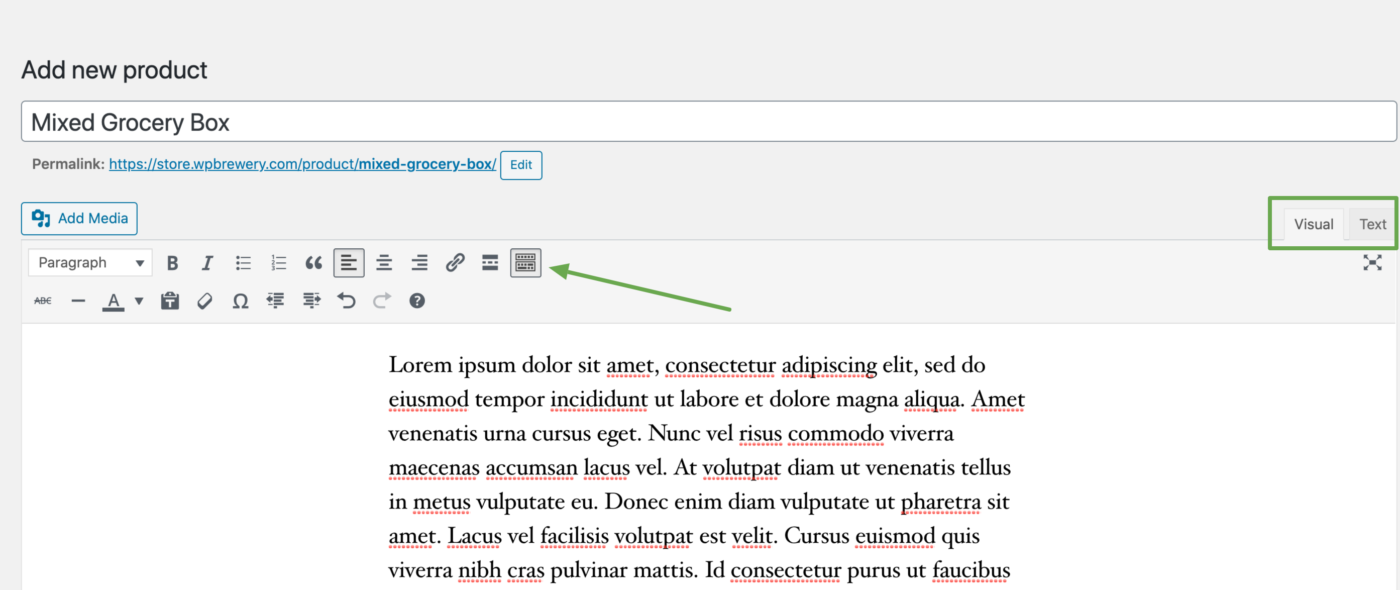Align text center
The height and width of the screenshot is (590, 1400).
(384, 263)
